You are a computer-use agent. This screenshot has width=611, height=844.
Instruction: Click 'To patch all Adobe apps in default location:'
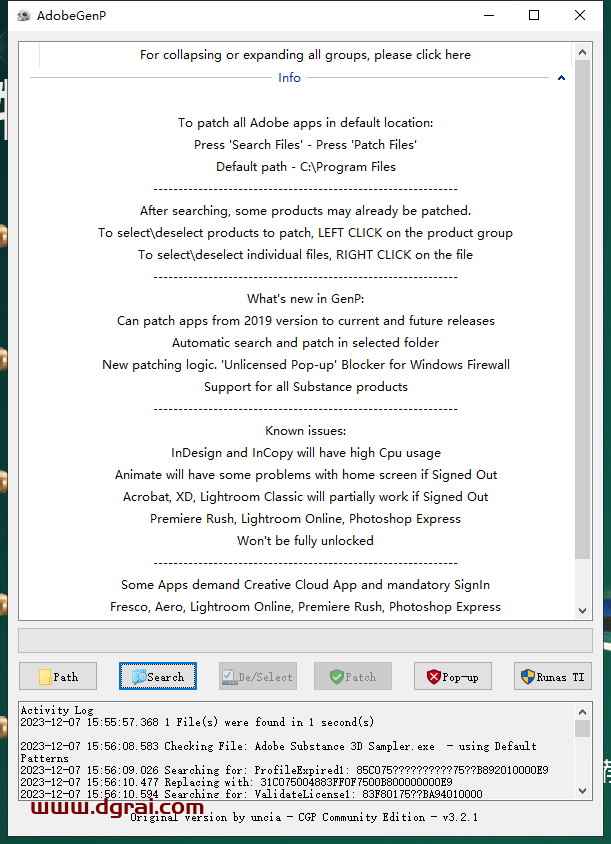pos(306,123)
